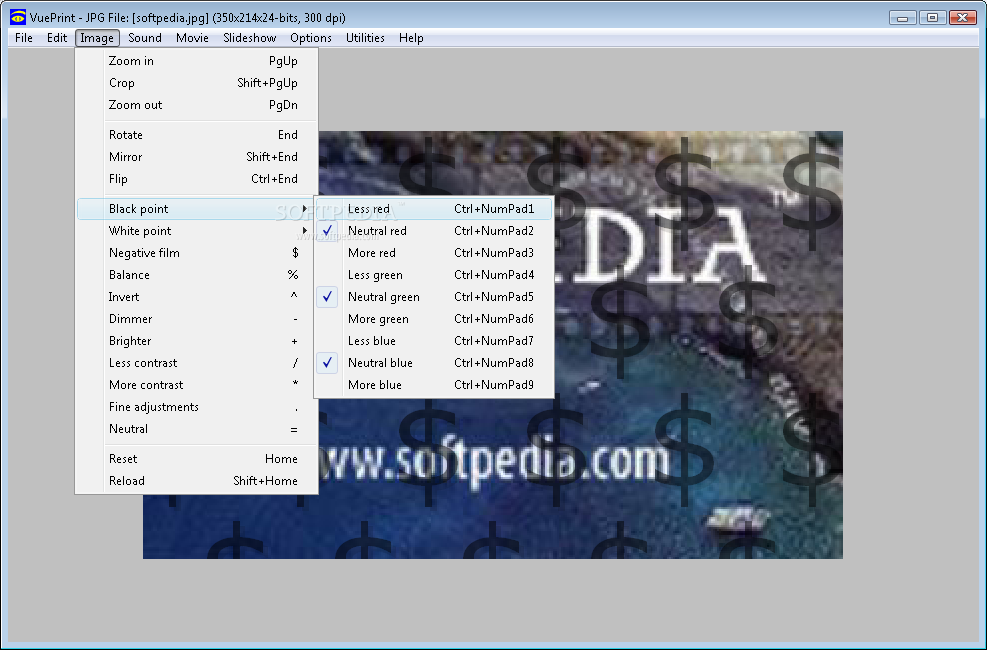
Task: Choose Zoom in from Image menu
Action: (196, 61)
